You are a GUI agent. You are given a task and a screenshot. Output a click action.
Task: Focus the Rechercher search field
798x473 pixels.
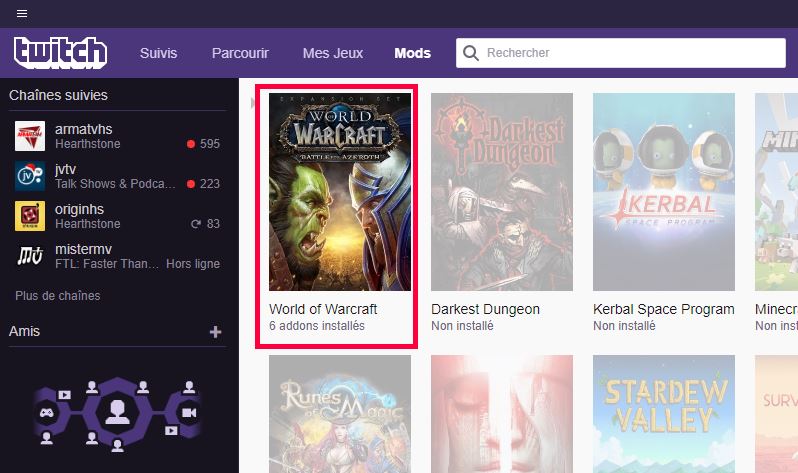(x=621, y=53)
